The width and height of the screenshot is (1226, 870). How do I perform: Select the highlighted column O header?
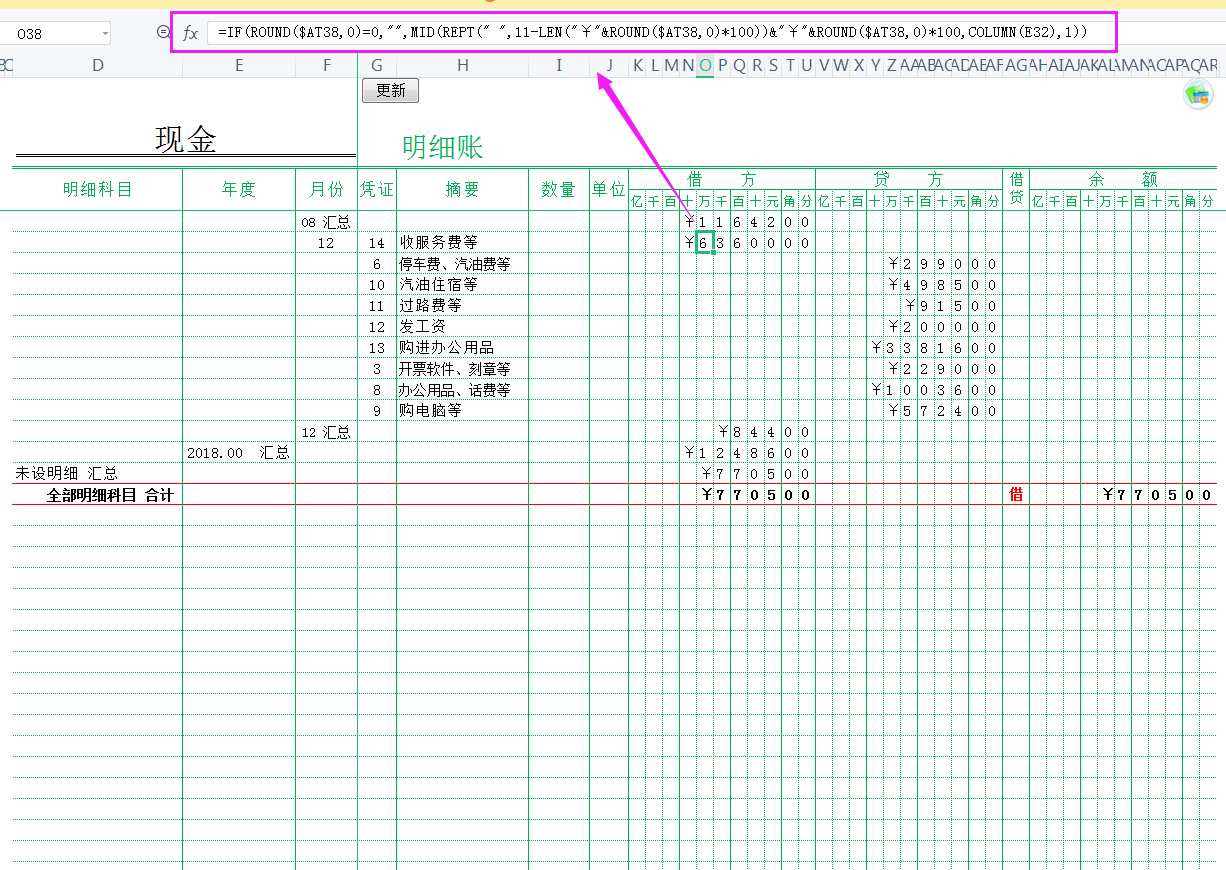pyautogui.click(x=705, y=66)
